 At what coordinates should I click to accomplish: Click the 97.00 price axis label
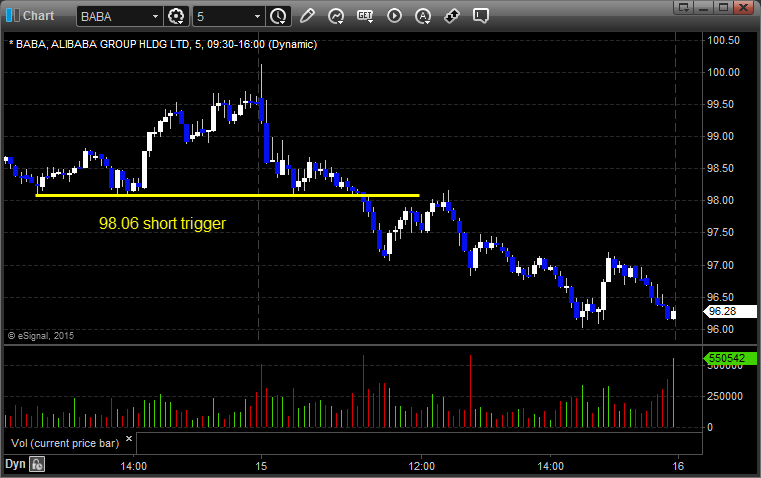[720, 265]
